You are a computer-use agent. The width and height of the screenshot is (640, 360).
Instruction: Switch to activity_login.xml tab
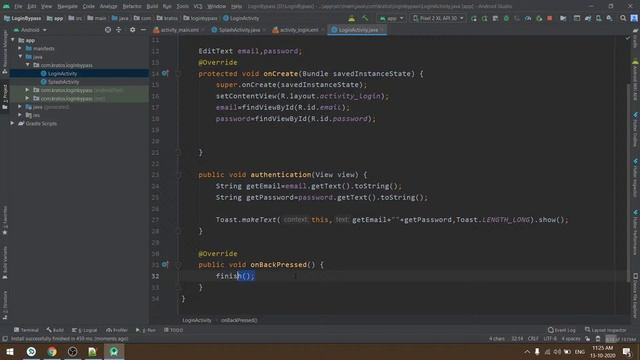click(x=298, y=30)
